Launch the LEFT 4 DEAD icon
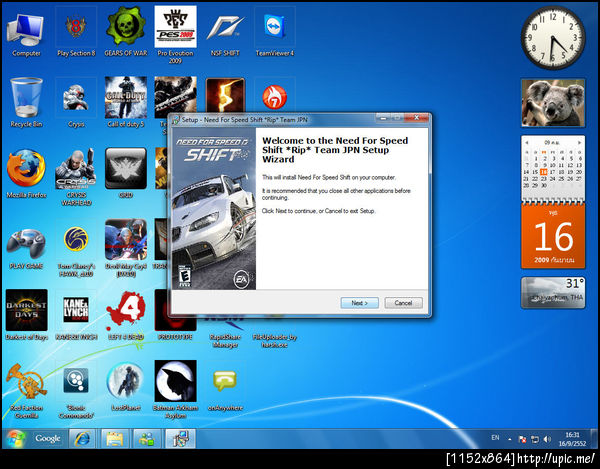This screenshot has width=600, height=469. point(126,315)
